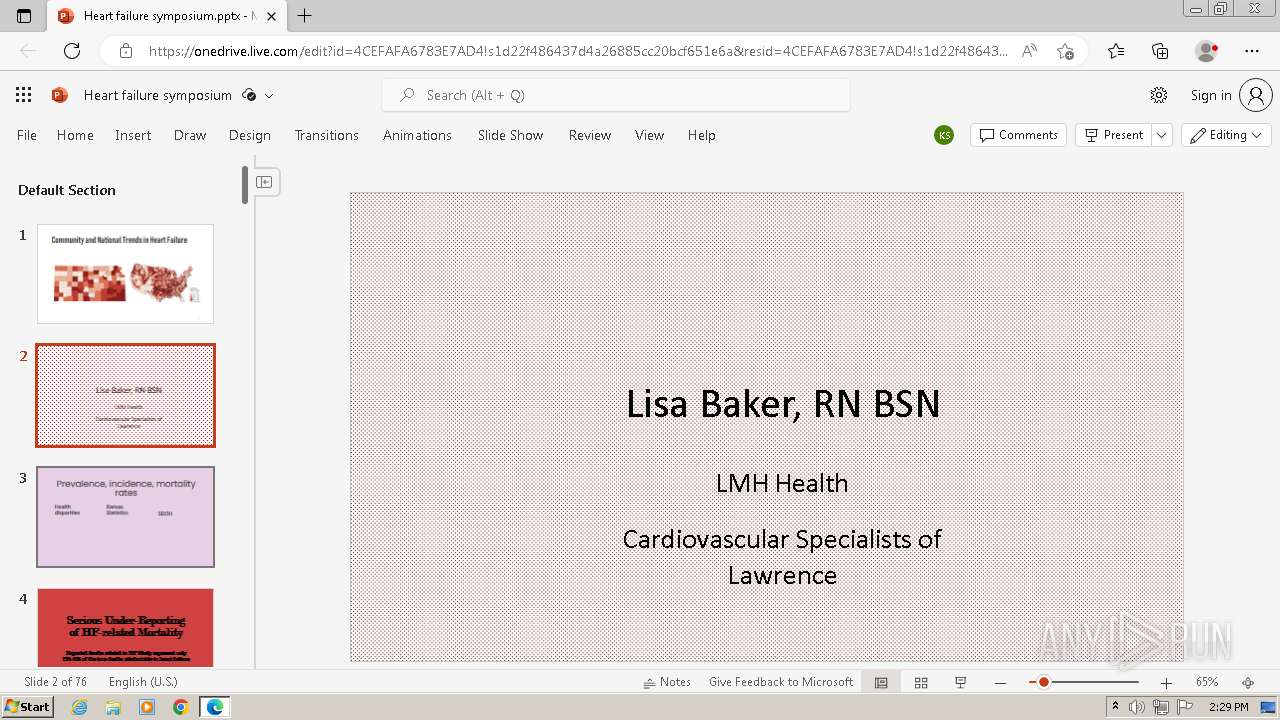The image size is (1280, 720).
Task: Adjust the zoom slider handle
Action: pyautogui.click(x=1043, y=682)
